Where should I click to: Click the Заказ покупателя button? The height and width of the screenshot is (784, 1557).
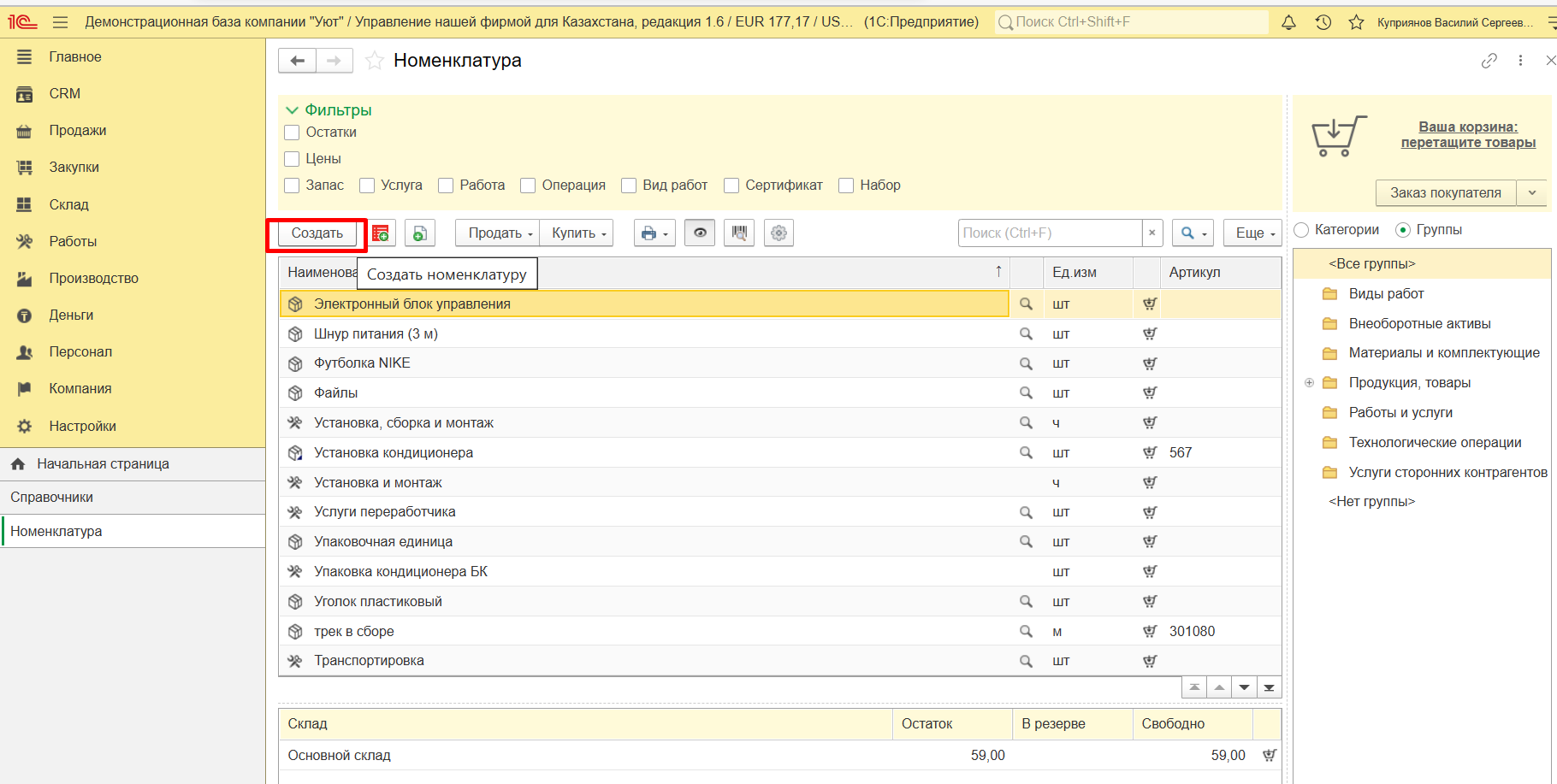[x=1445, y=193]
